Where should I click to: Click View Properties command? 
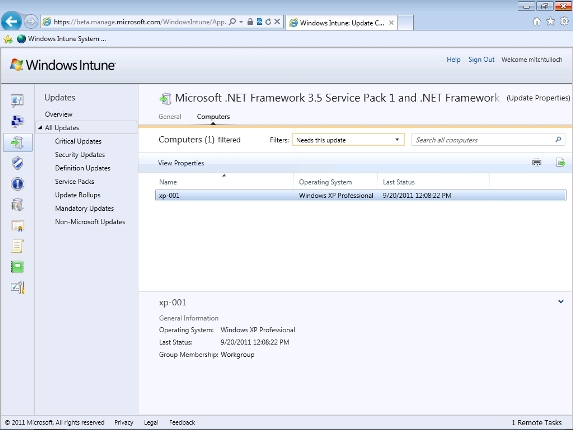click(x=181, y=163)
